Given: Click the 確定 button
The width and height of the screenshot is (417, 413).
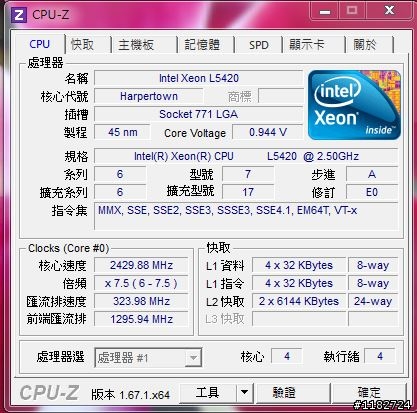Looking at the screenshot, I should 369,392.
